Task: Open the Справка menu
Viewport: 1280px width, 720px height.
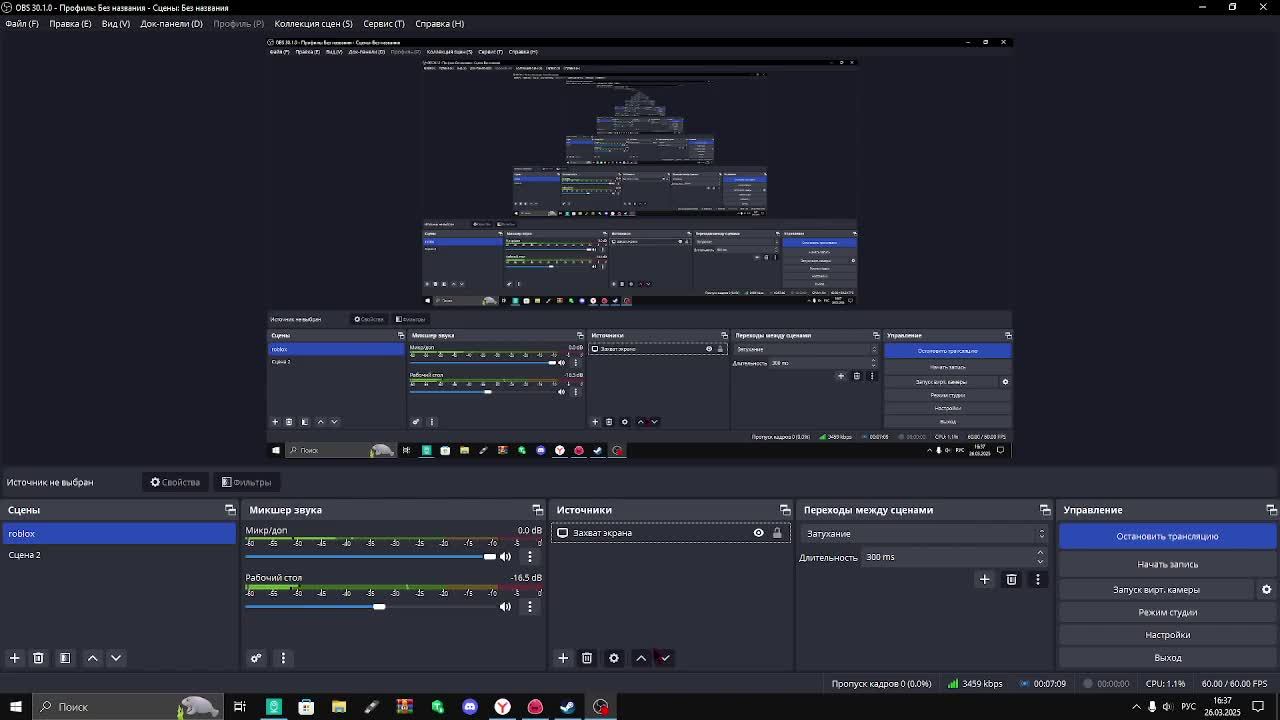Action: click(439, 23)
